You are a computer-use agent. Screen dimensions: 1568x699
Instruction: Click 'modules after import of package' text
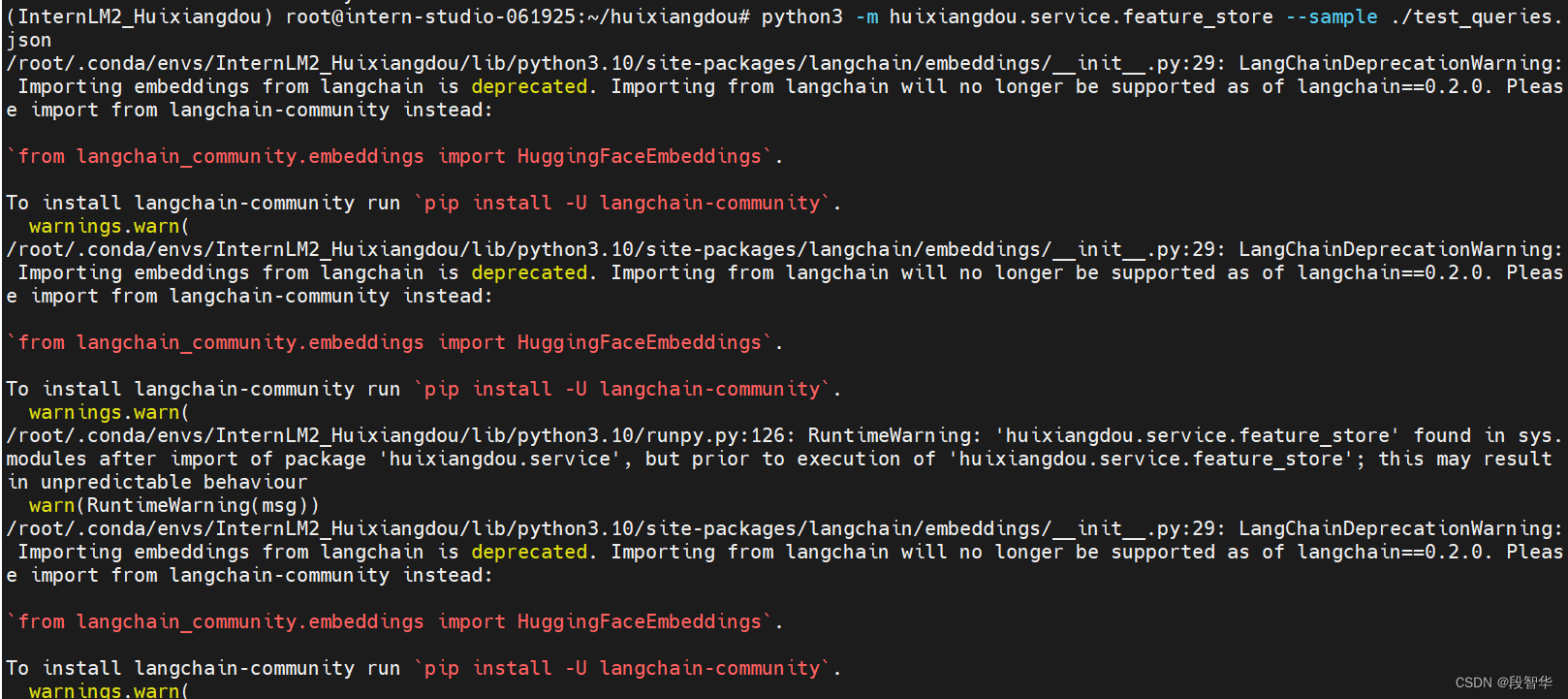coord(186,459)
